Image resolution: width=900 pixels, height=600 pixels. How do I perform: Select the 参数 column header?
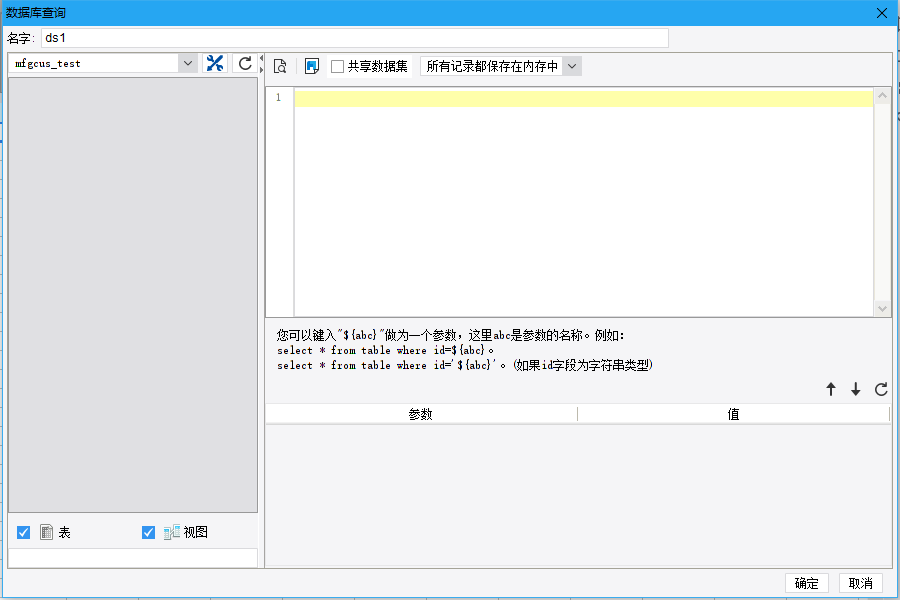point(421,414)
